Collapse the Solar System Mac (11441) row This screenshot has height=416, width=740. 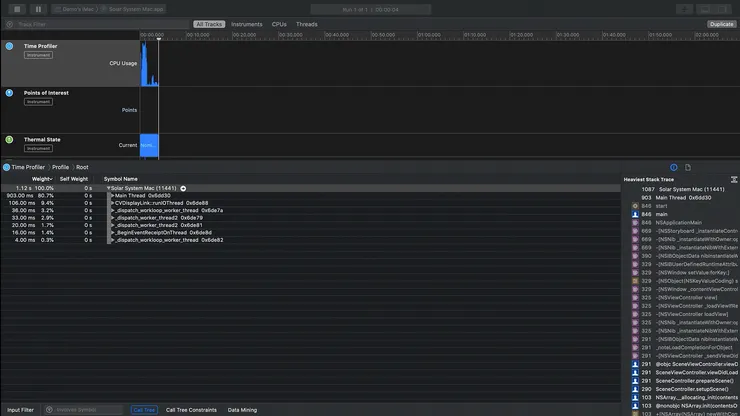(x=109, y=188)
